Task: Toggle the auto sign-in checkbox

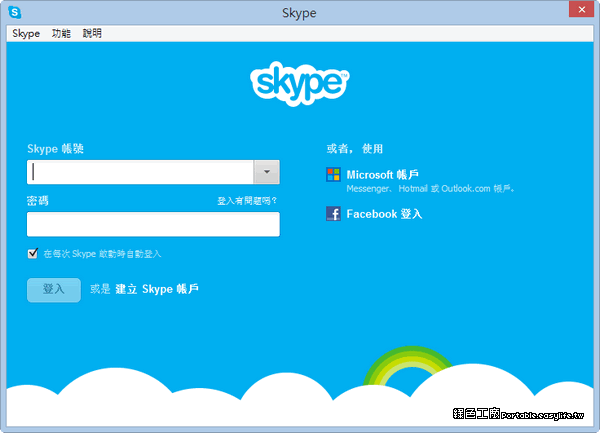Action: [33, 253]
